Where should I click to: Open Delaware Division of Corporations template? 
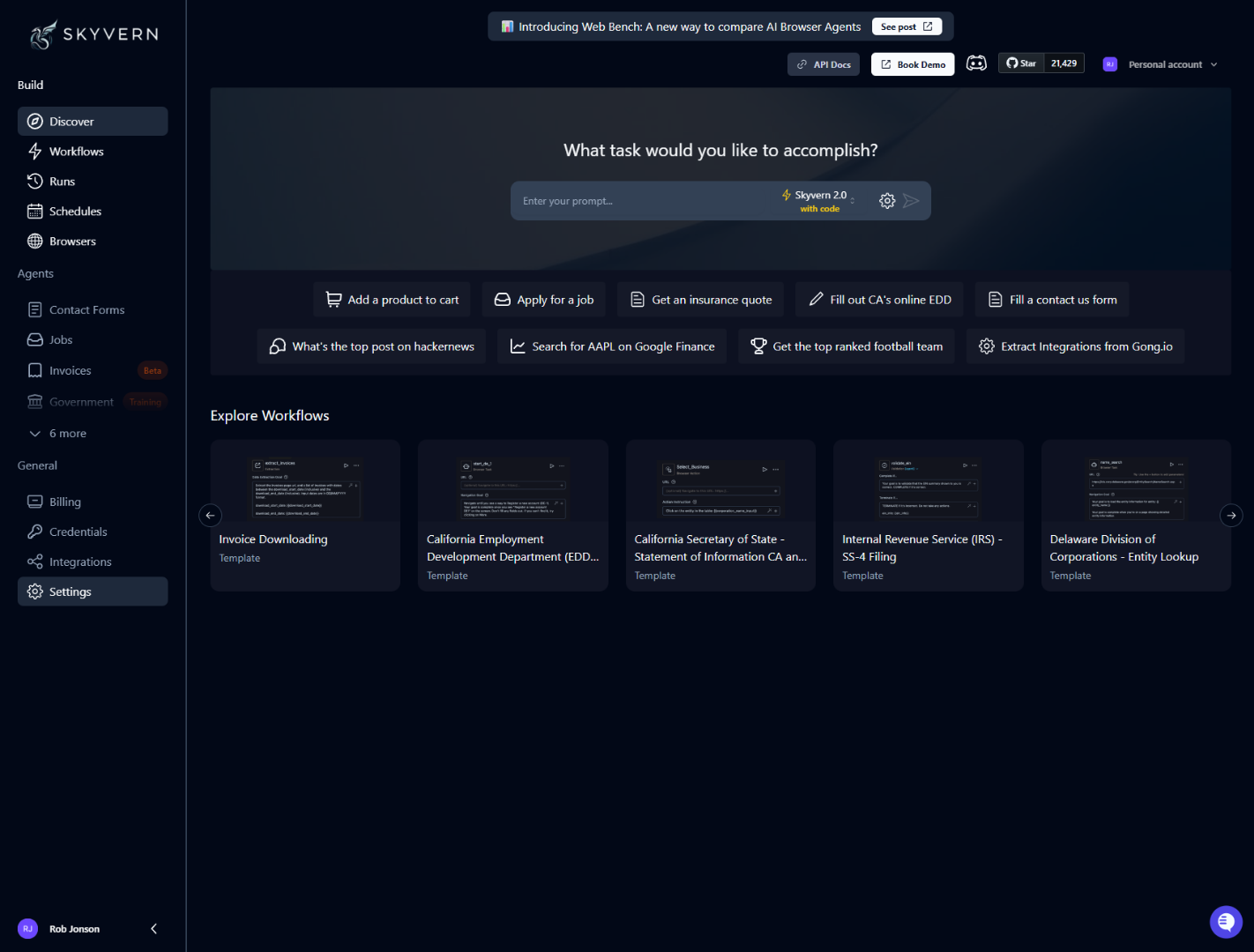pos(1136,516)
